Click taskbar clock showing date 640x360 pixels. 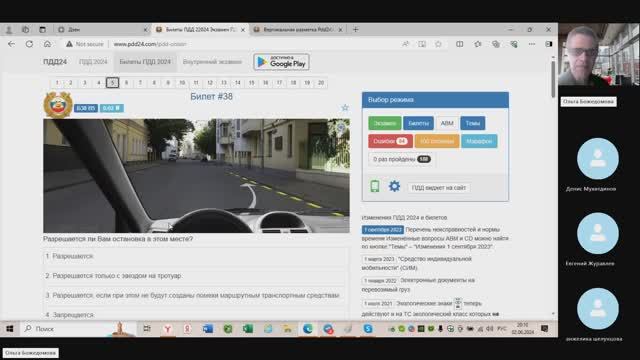pyautogui.click(x=522, y=329)
